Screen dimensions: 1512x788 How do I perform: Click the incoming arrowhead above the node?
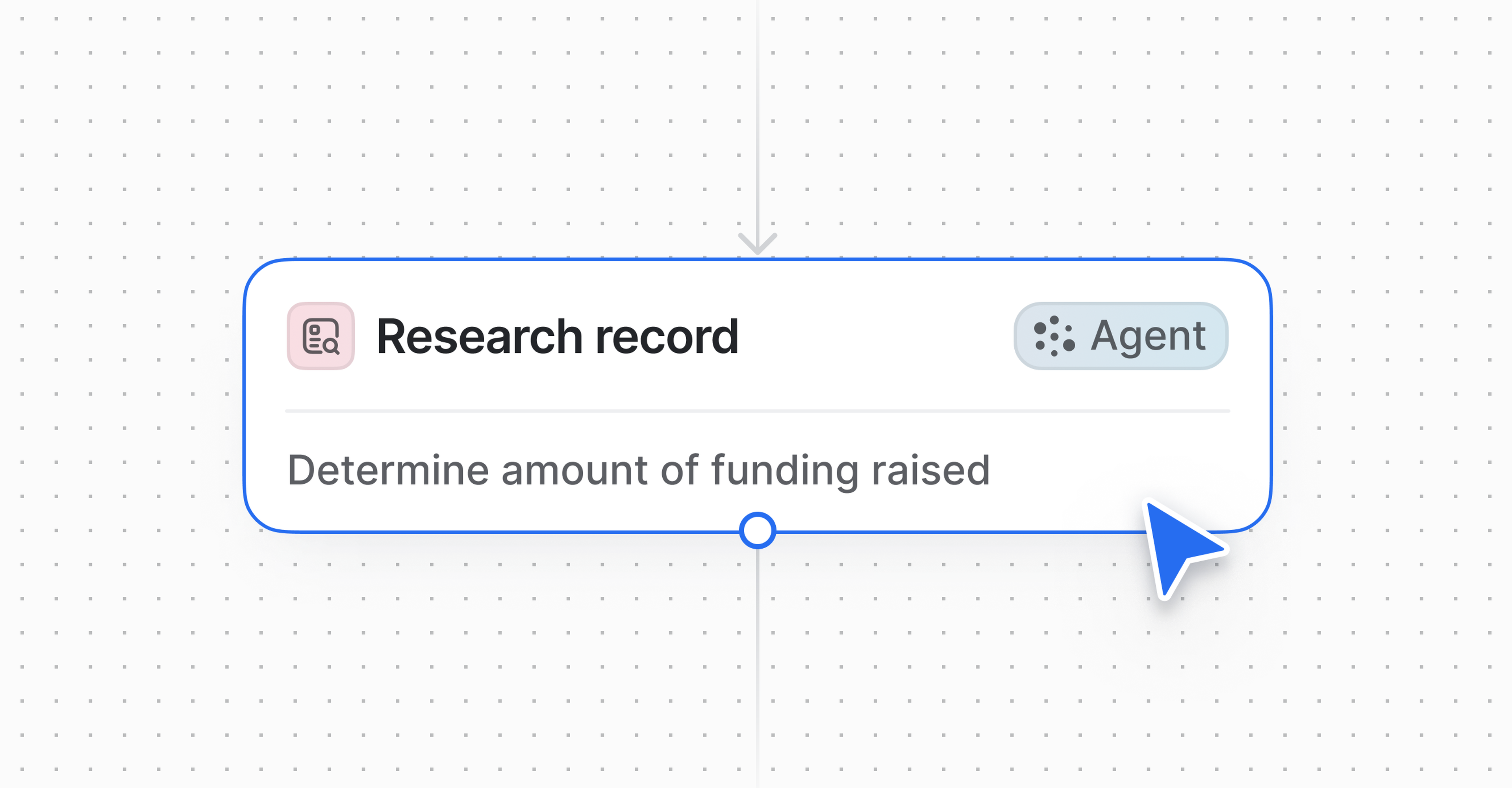pyautogui.click(x=757, y=242)
